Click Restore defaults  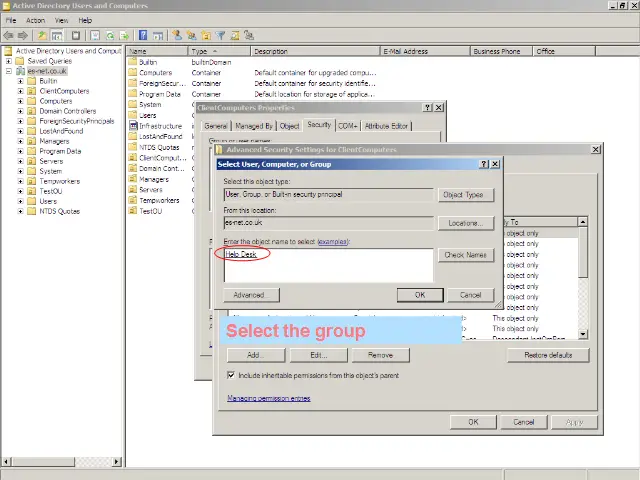pyautogui.click(x=548, y=355)
